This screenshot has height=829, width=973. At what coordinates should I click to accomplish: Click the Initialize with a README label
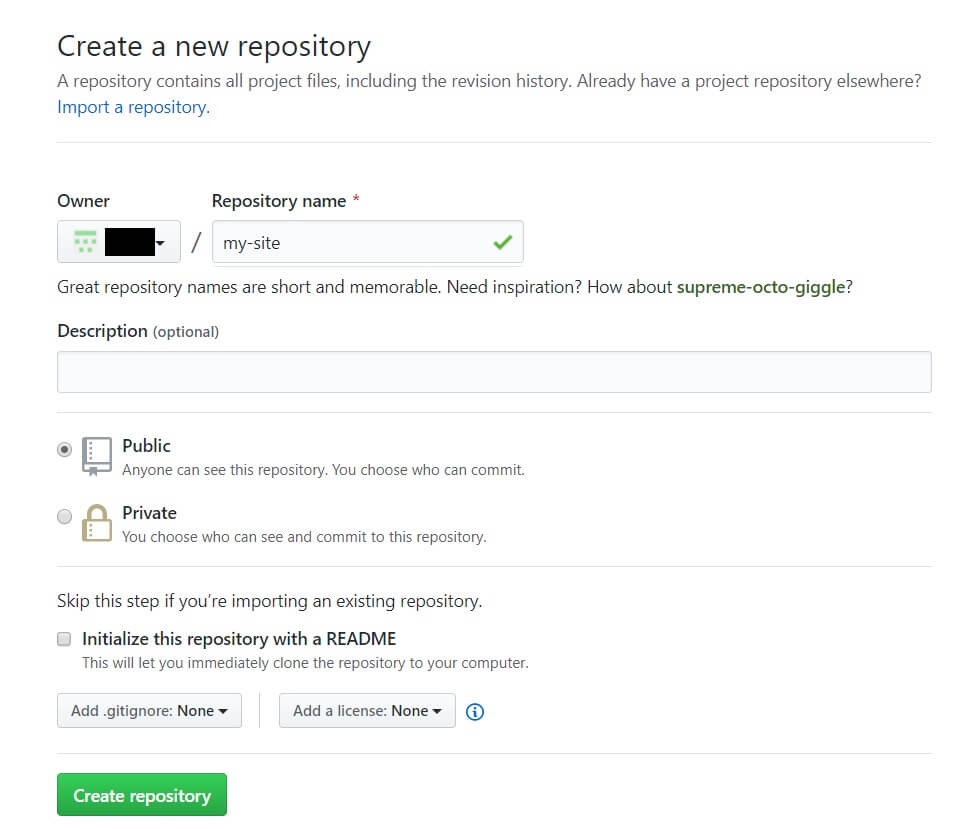click(239, 639)
